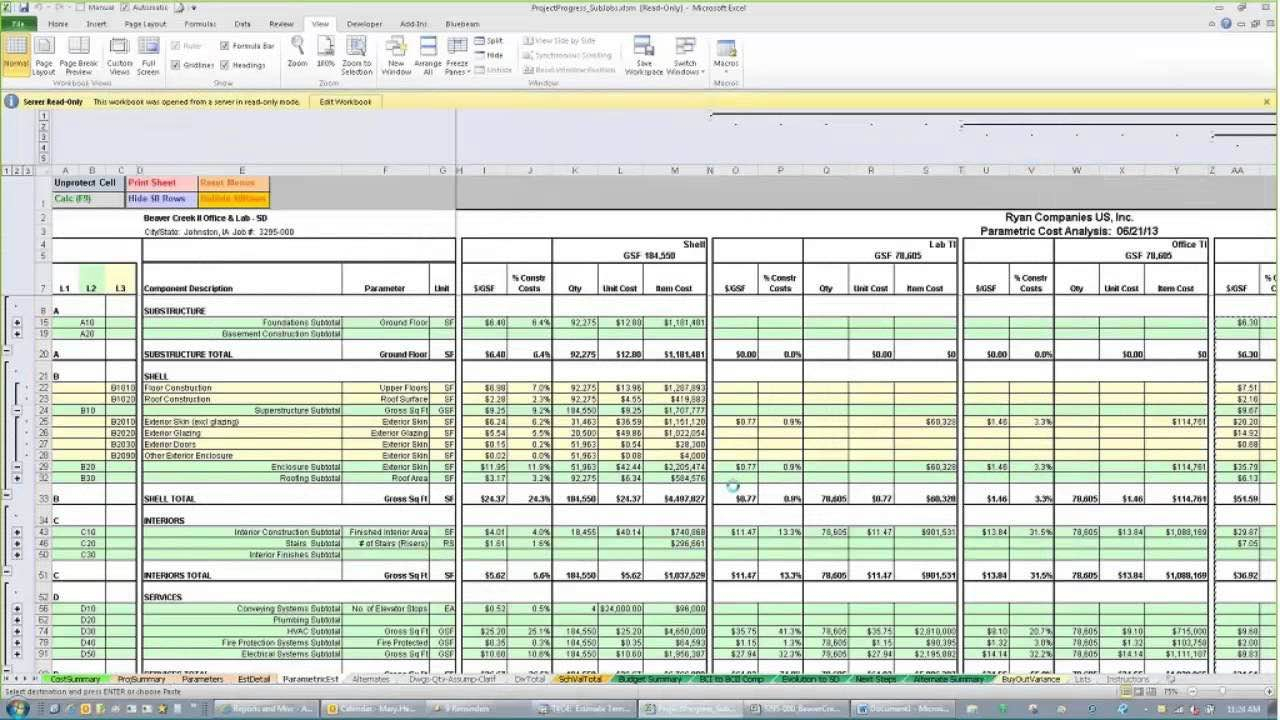Open the Freeze Panes dropdown
This screenshot has width=1280, height=720.
click(x=456, y=55)
